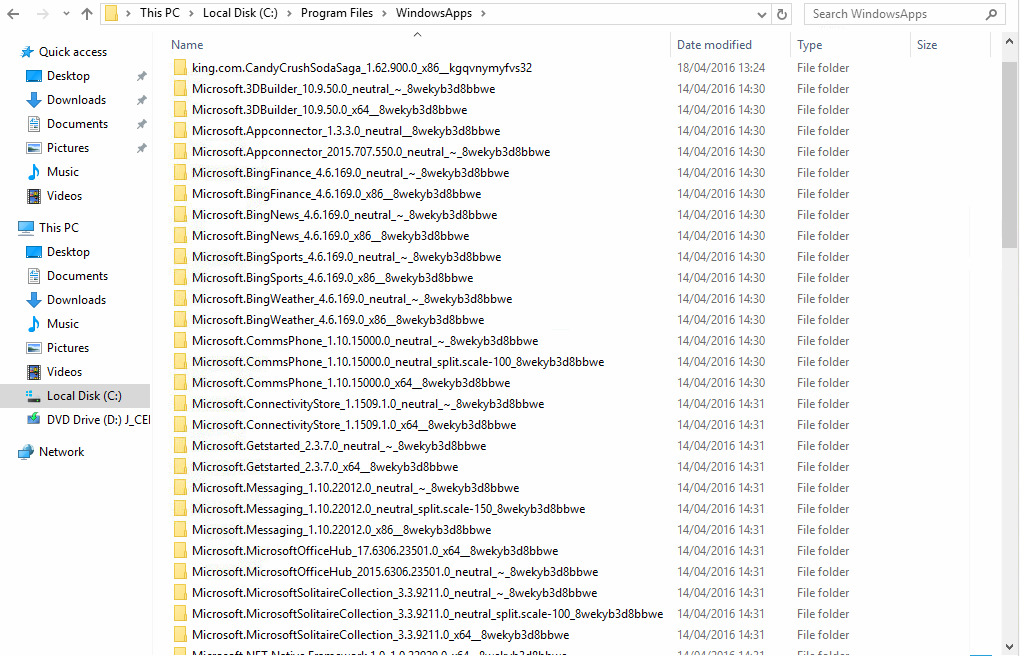This screenshot has height=656, width=1020.
Task: Select Microsoft.BingNews_4.6.169.0_x86 folder
Action: click(330, 236)
